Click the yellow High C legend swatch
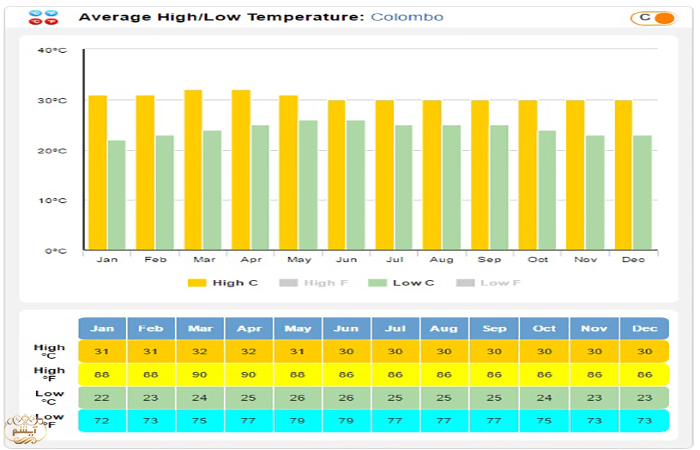The image size is (700, 450). tap(197, 283)
